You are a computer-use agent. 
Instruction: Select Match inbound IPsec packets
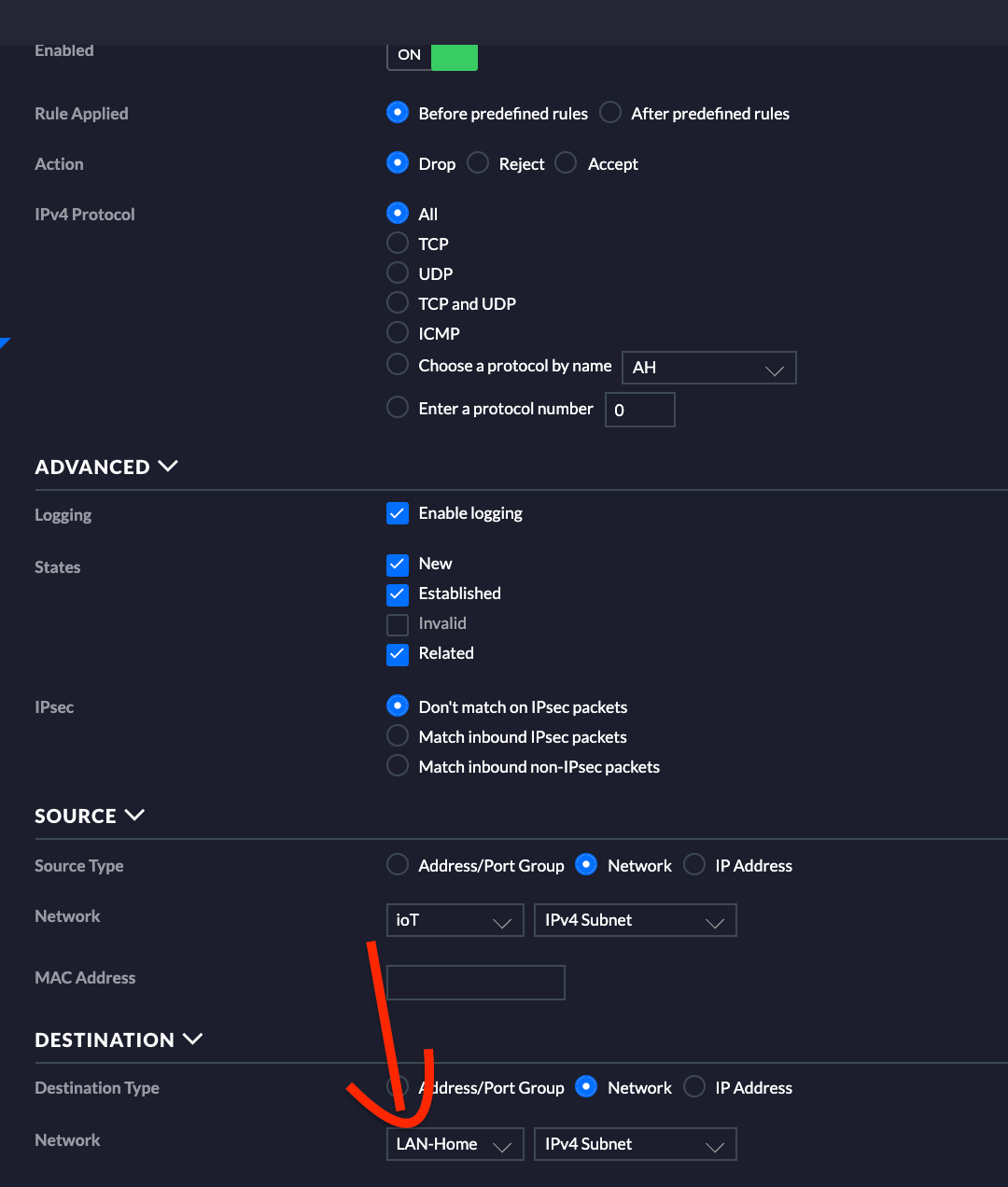tap(398, 736)
